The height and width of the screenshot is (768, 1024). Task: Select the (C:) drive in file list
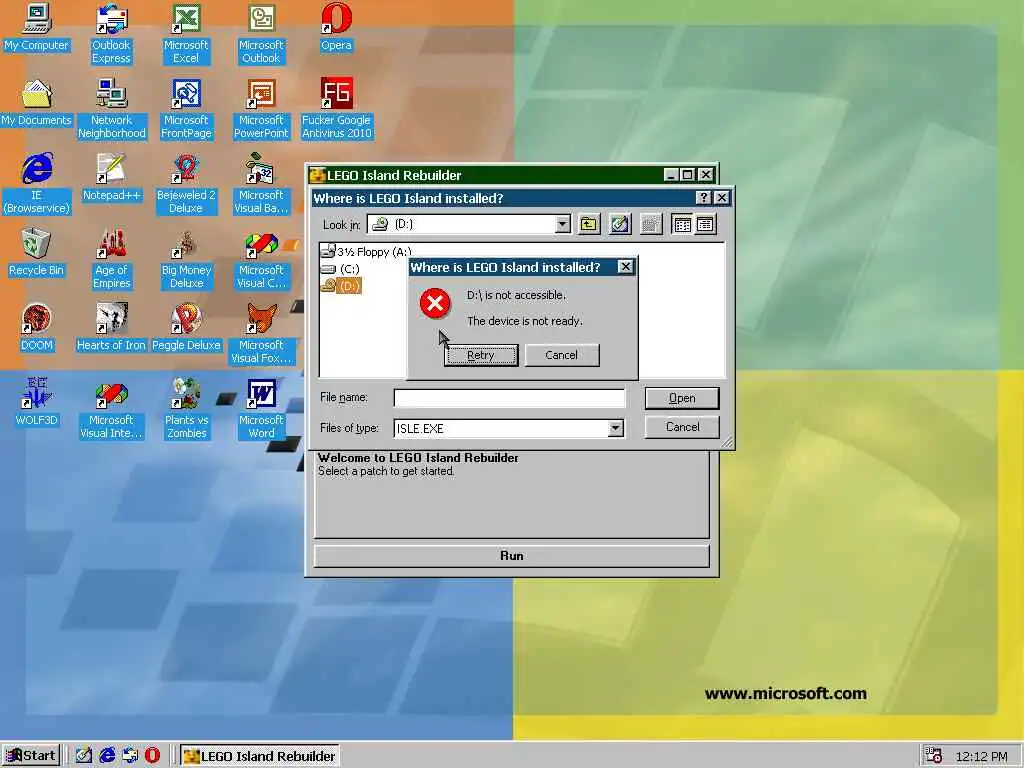[x=340, y=268]
